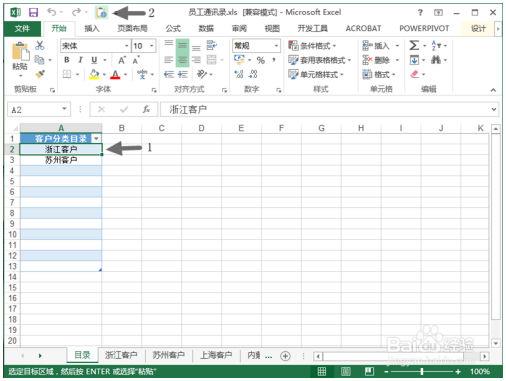Click the insert function fx button
The image size is (506, 381).
click(x=146, y=109)
